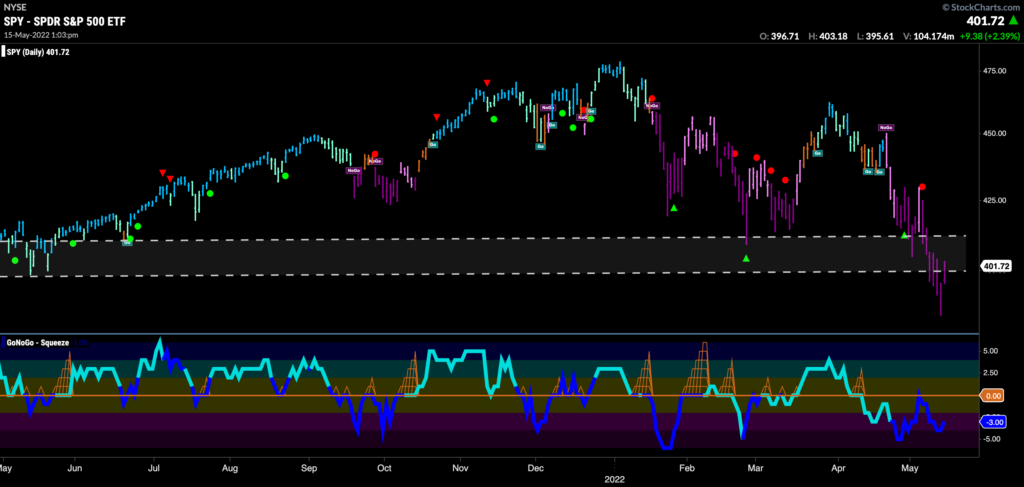The height and width of the screenshot is (487, 1024).
Task: Select the Go flag in late March
Action: (x=818, y=153)
